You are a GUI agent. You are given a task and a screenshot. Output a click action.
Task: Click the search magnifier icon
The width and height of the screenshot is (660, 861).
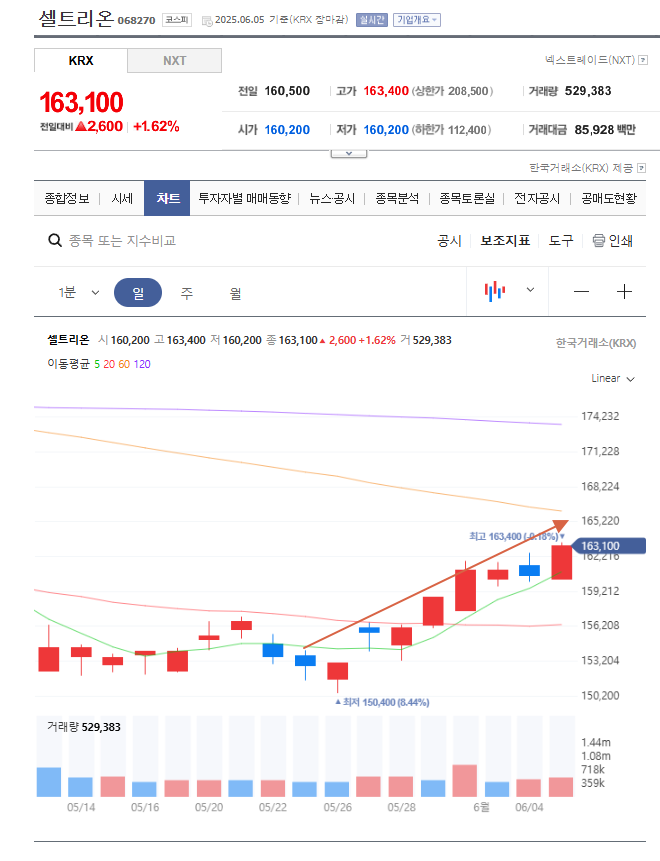55,241
